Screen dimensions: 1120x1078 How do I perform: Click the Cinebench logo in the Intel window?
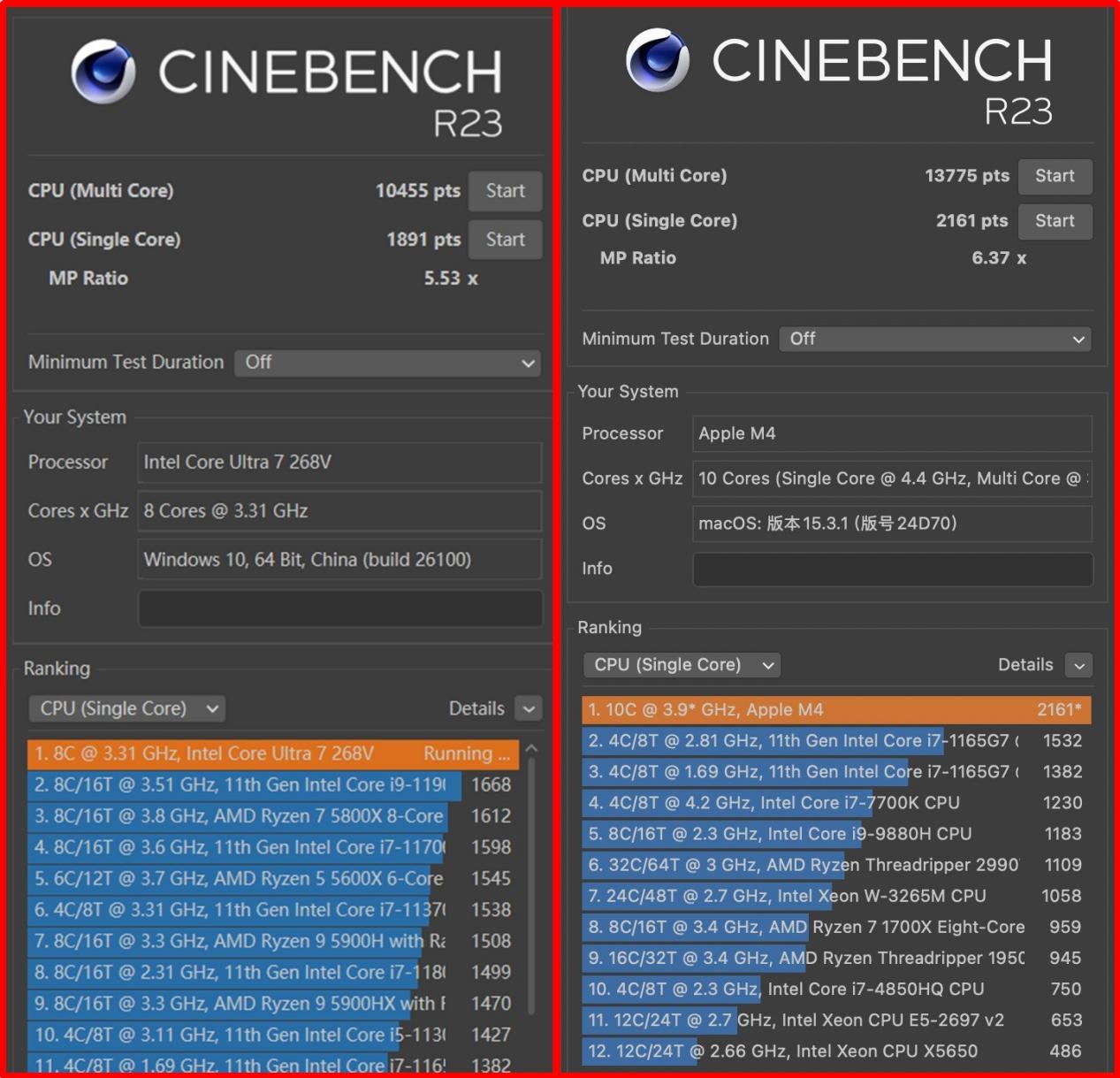[103, 72]
